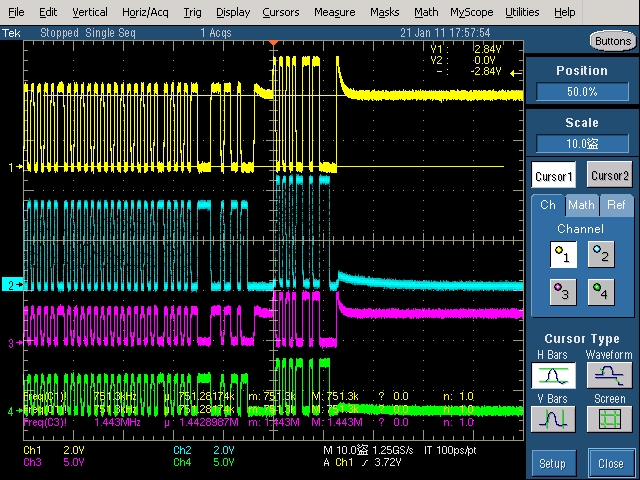
Task: Click the yellow trigger level arrow
Action: click(x=516, y=73)
